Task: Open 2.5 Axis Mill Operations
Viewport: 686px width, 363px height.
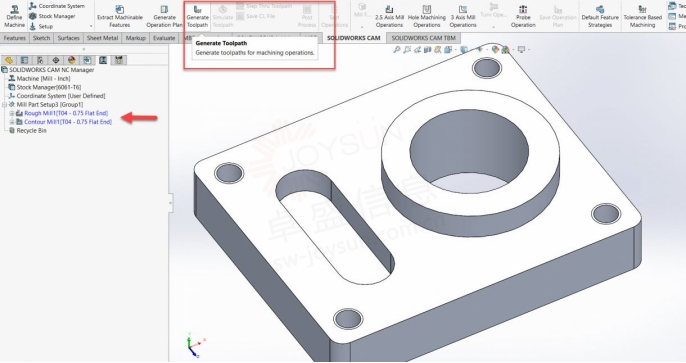Action: (389, 16)
